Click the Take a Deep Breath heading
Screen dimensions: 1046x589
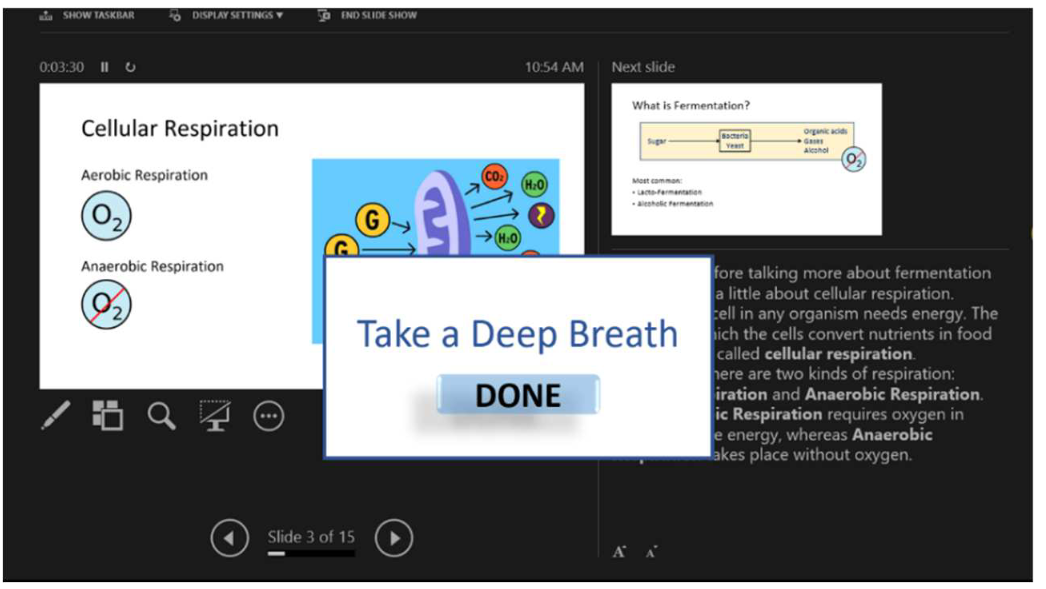coord(517,334)
